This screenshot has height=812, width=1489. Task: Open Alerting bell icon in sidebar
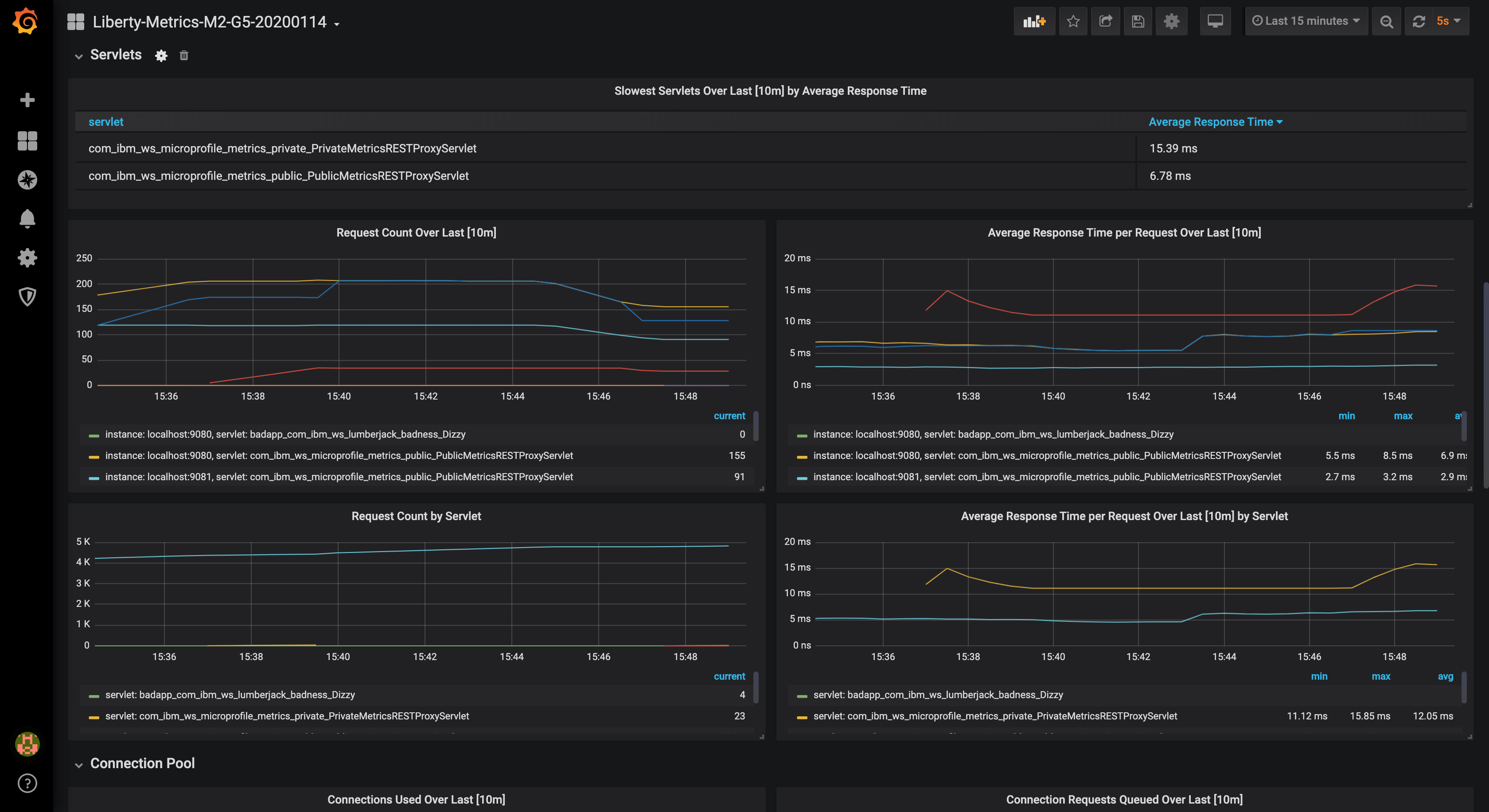click(27, 218)
